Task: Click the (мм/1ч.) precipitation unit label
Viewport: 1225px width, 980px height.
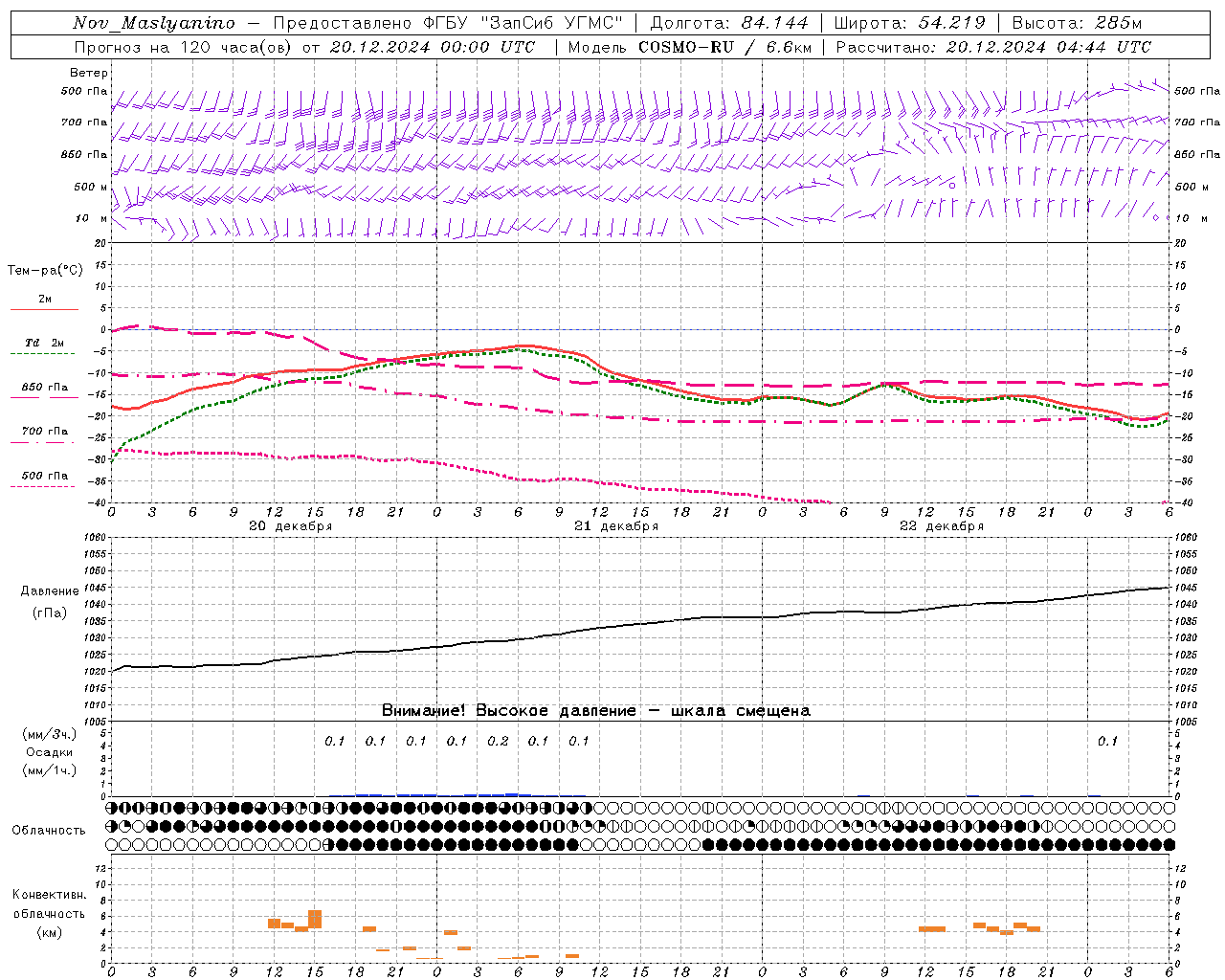Action: (49, 770)
